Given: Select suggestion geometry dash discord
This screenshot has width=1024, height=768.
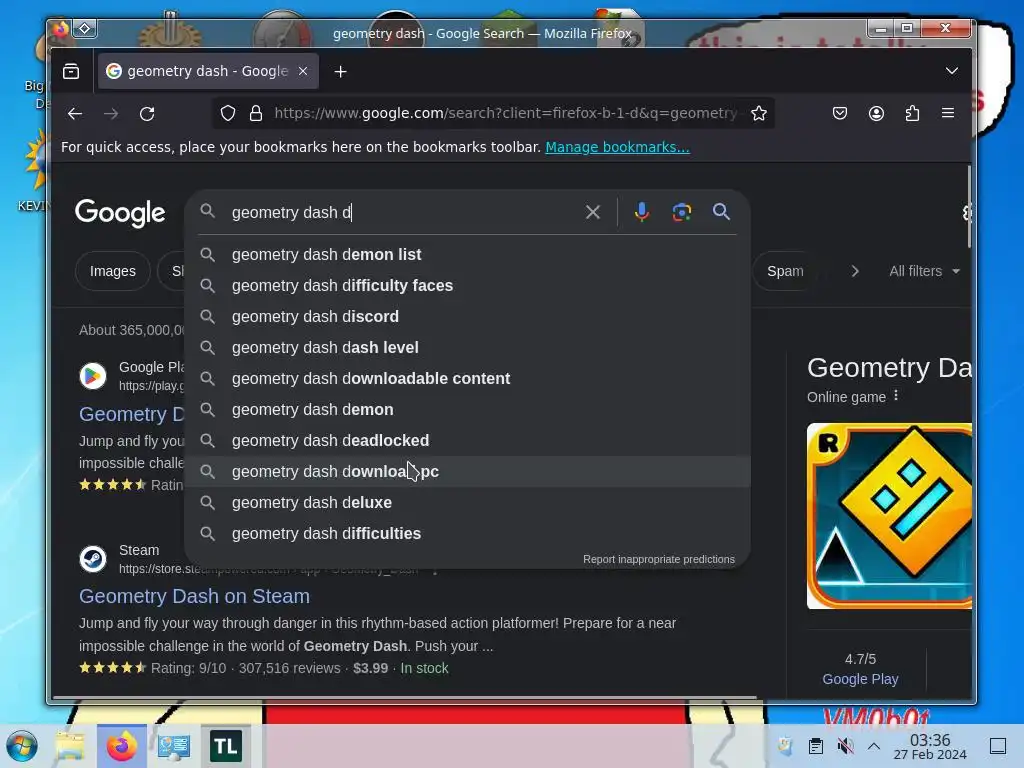Looking at the screenshot, I should [468, 317].
